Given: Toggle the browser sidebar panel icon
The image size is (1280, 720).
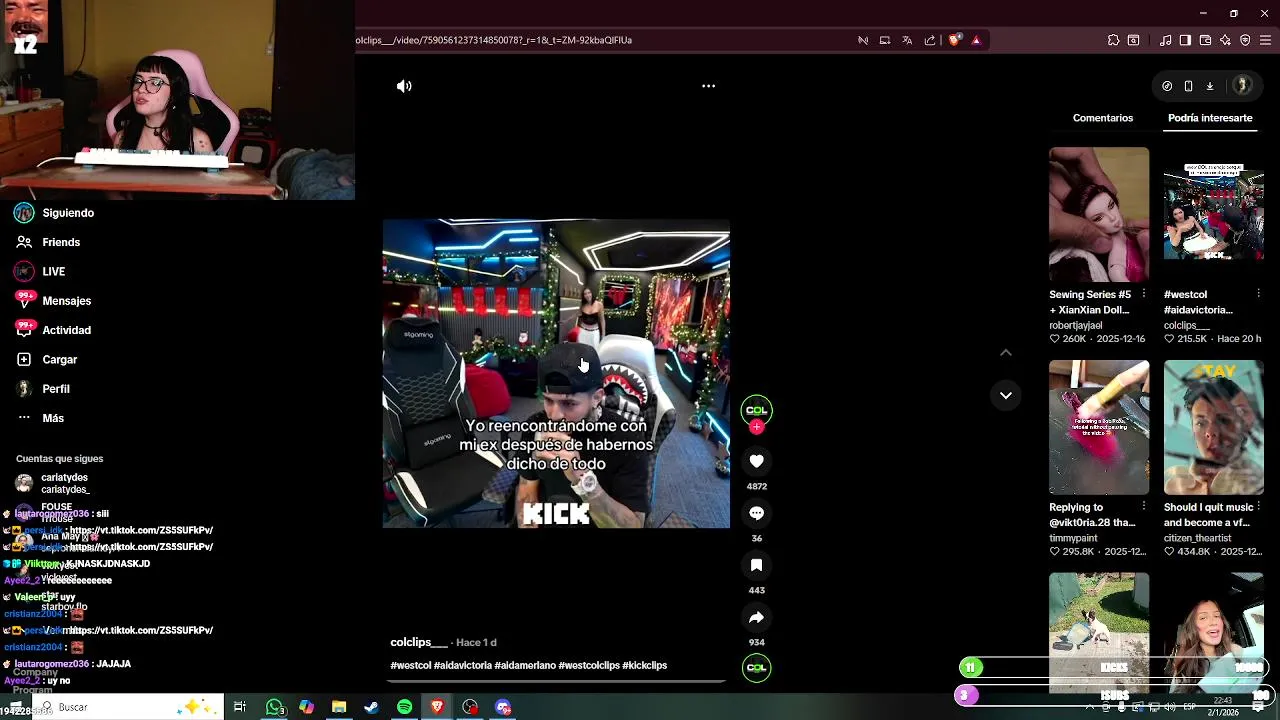Looking at the screenshot, I should [x=1185, y=40].
